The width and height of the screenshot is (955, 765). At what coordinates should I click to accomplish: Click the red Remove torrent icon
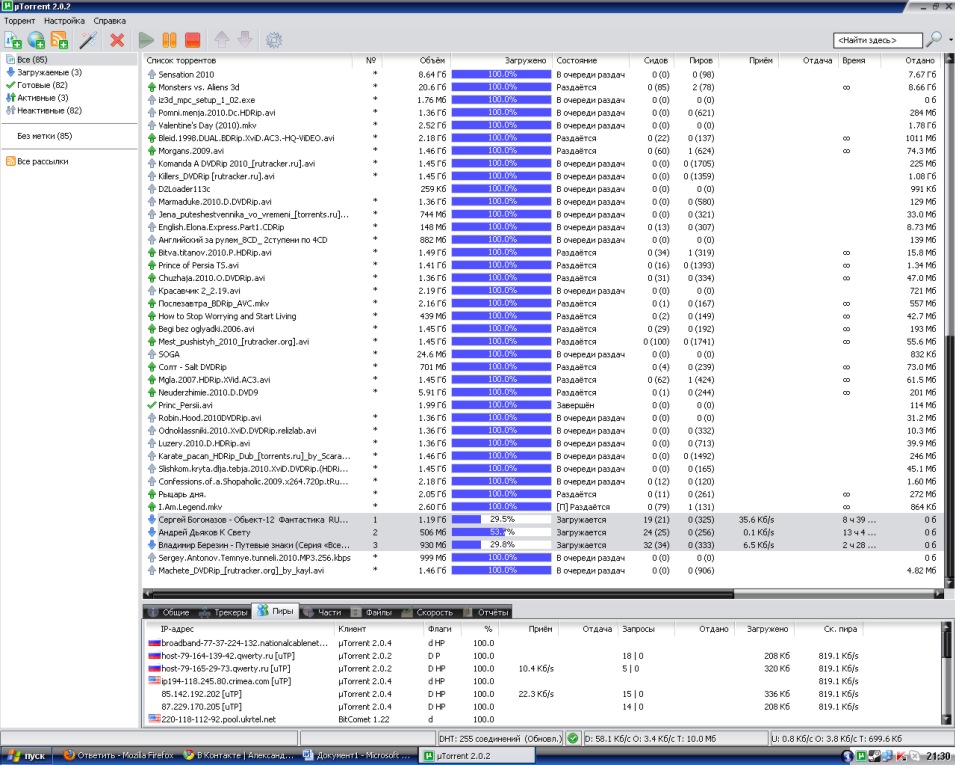coord(117,40)
